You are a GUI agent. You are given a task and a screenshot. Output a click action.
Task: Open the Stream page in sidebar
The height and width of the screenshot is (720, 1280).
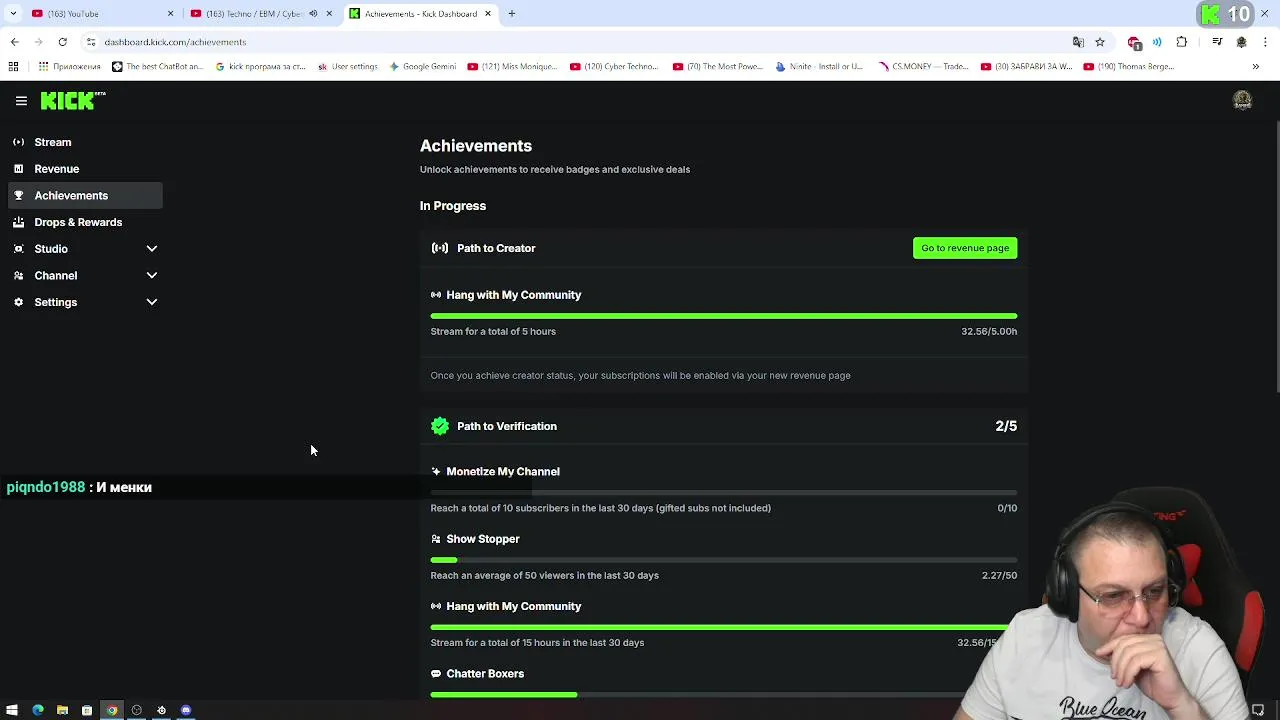pyautogui.click(x=53, y=142)
